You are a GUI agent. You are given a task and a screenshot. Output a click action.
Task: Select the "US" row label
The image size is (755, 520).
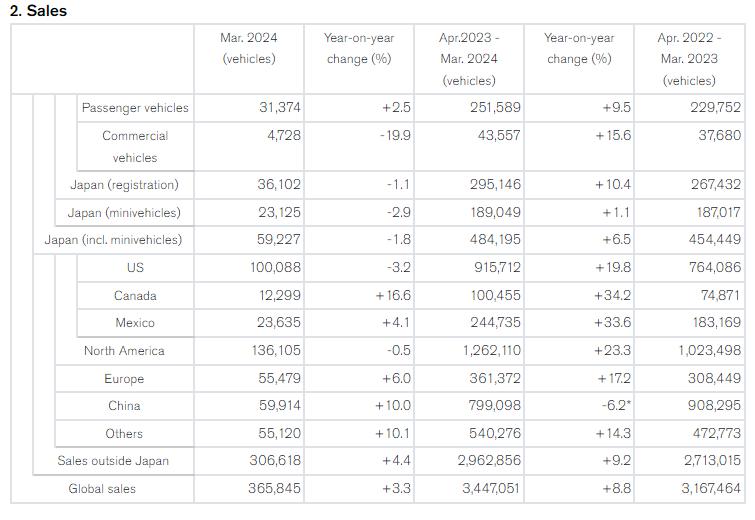coord(135,268)
